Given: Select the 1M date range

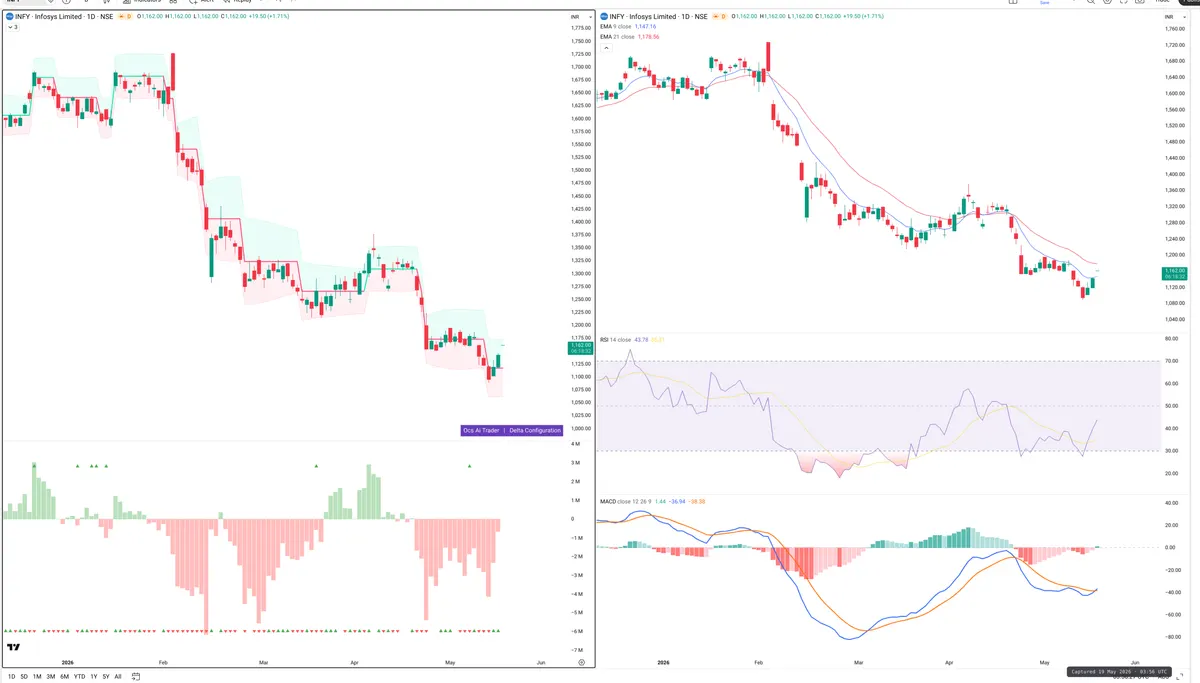Looking at the screenshot, I should click(x=37, y=677).
